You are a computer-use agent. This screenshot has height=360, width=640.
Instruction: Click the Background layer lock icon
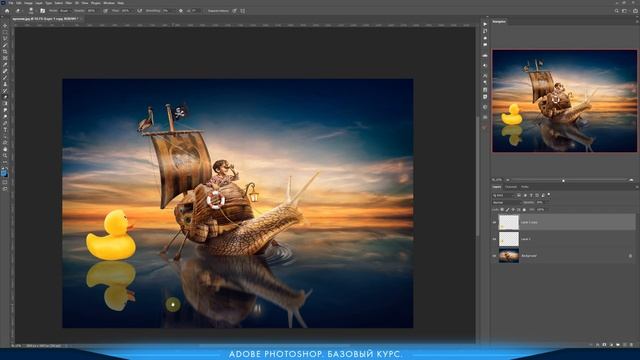point(630,256)
